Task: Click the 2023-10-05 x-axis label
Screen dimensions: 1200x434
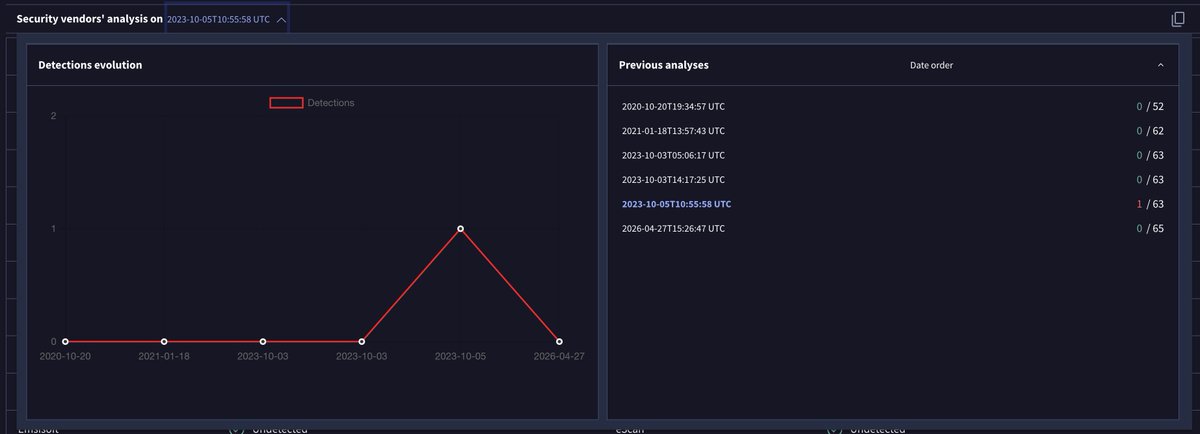Action: pos(460,355)
